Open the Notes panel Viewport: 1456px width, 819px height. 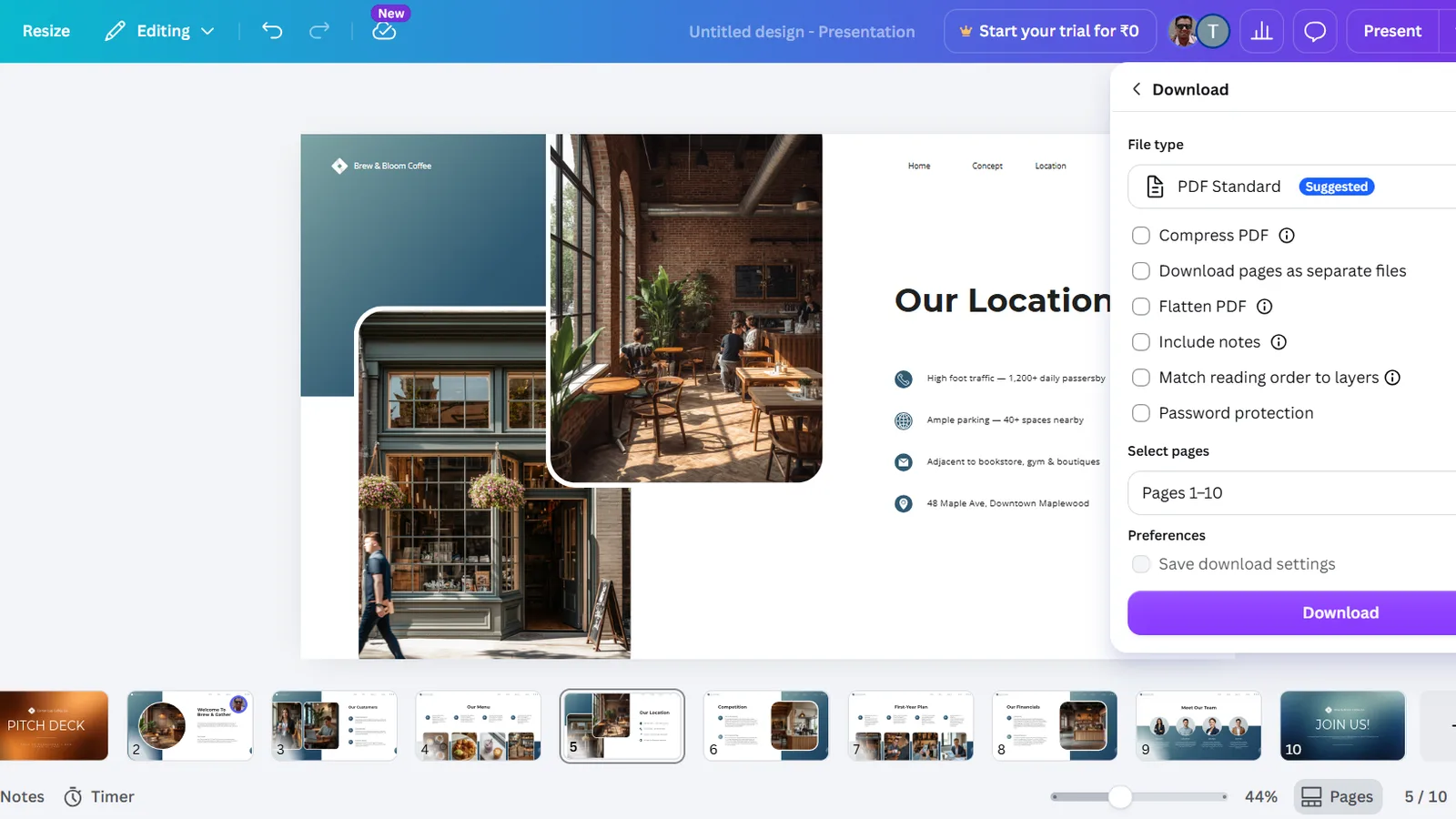23,797
